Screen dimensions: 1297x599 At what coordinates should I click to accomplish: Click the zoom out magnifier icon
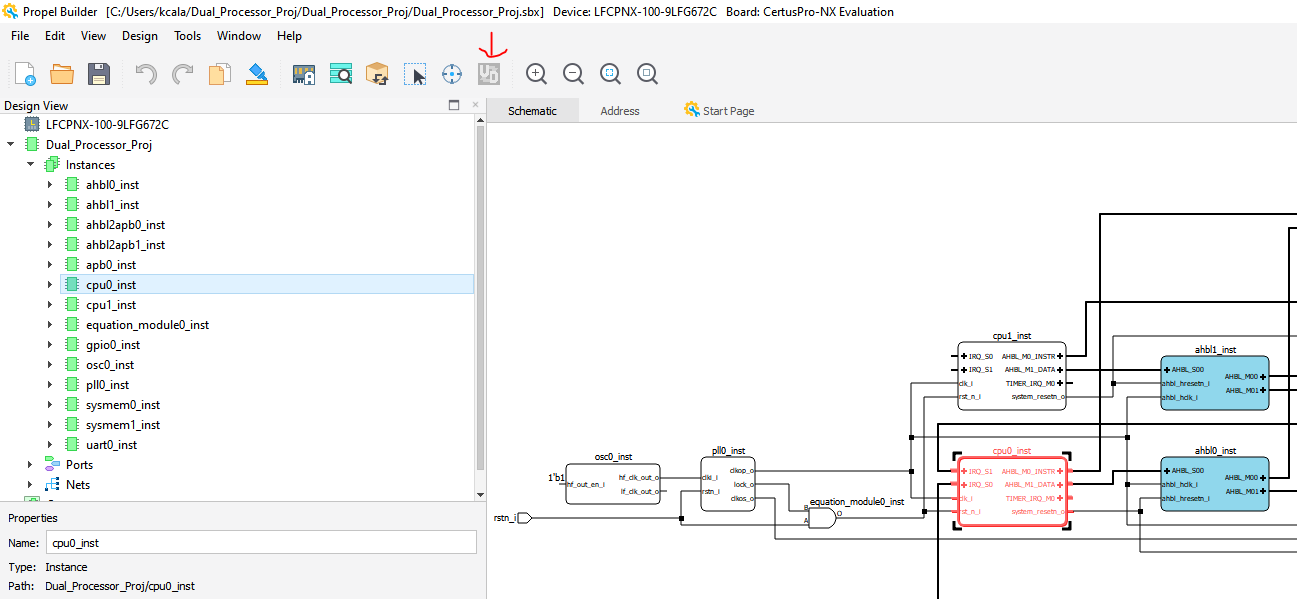tap(573, 73)
